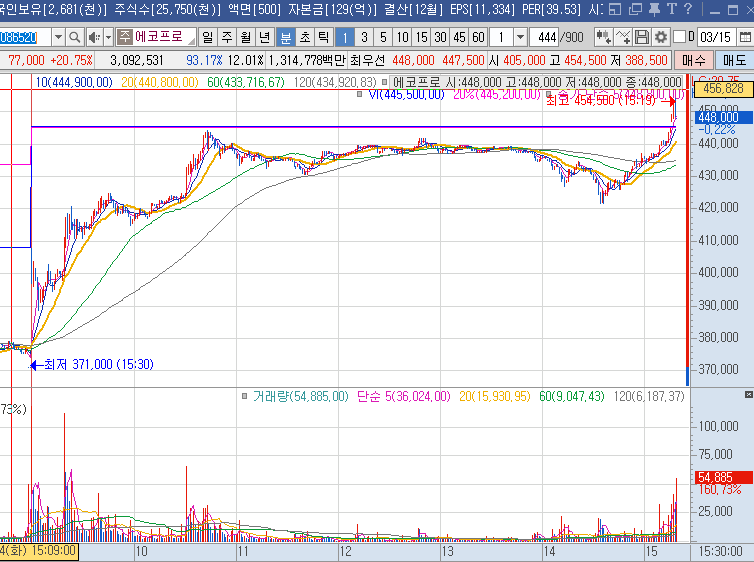Select the 일 daily chart period

coord(208,37)
